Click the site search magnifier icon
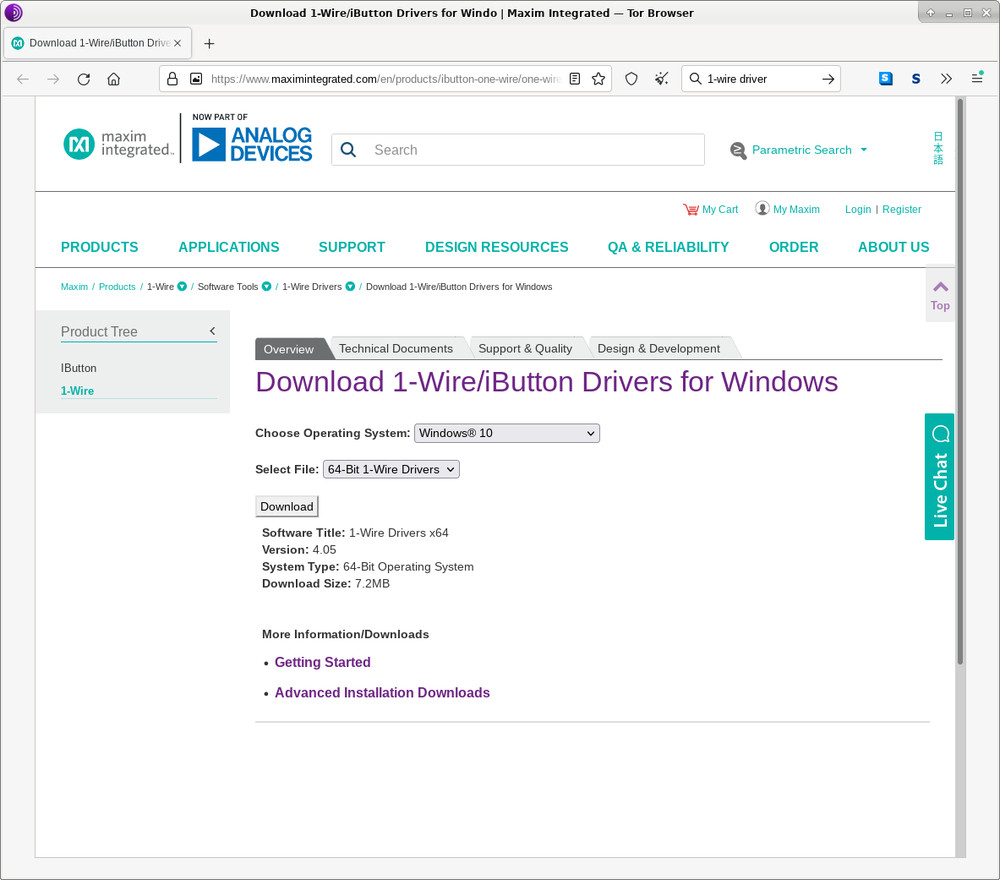Viewport: 1000px width, 880px height. coord(348,150)
